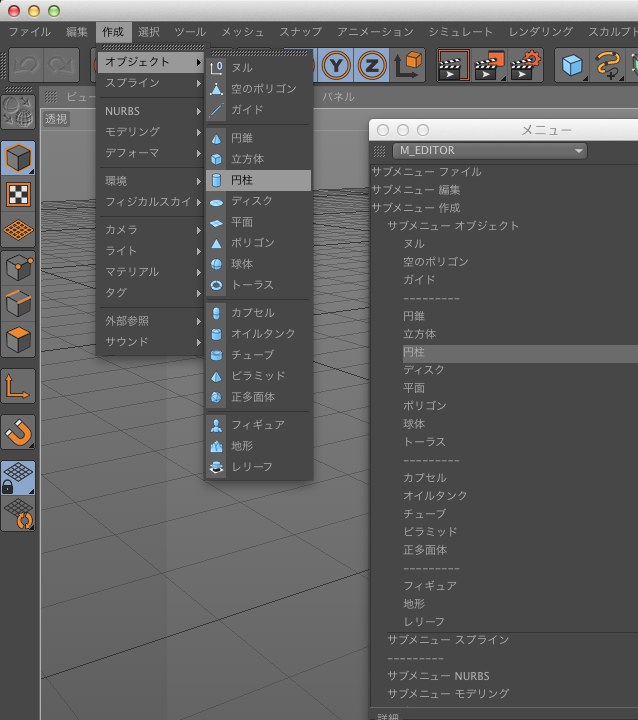The image size is (638, 720).
Task: Select the Polygons mode cube icon
Action: [x=18, y=340]
